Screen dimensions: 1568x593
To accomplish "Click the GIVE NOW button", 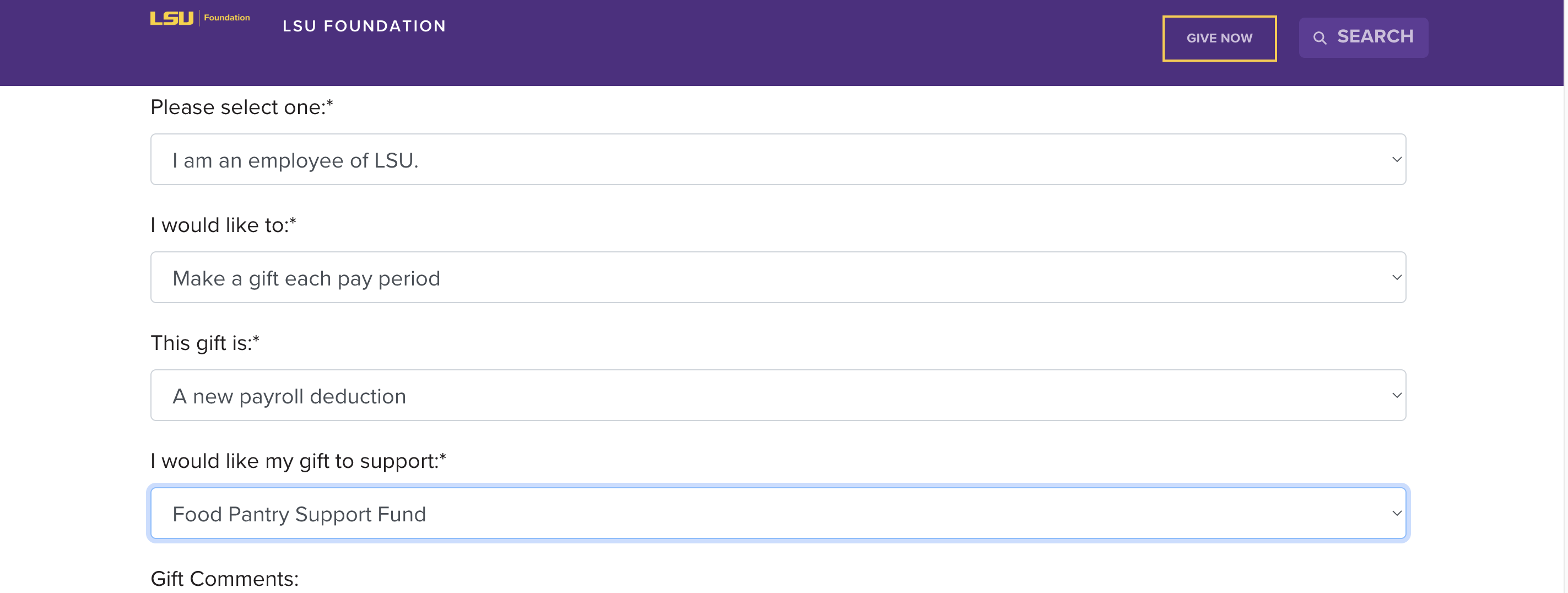I will pyautogui.click(x=1219, y=39).
